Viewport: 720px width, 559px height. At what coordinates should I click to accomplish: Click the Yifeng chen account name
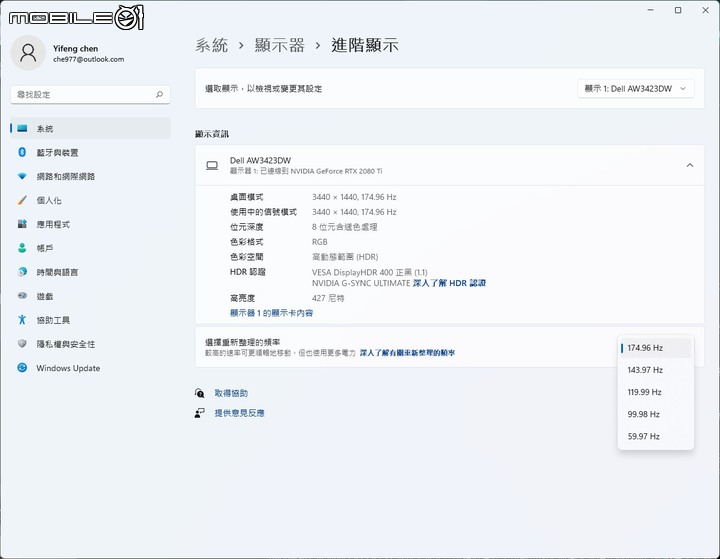tap(75, 48)
